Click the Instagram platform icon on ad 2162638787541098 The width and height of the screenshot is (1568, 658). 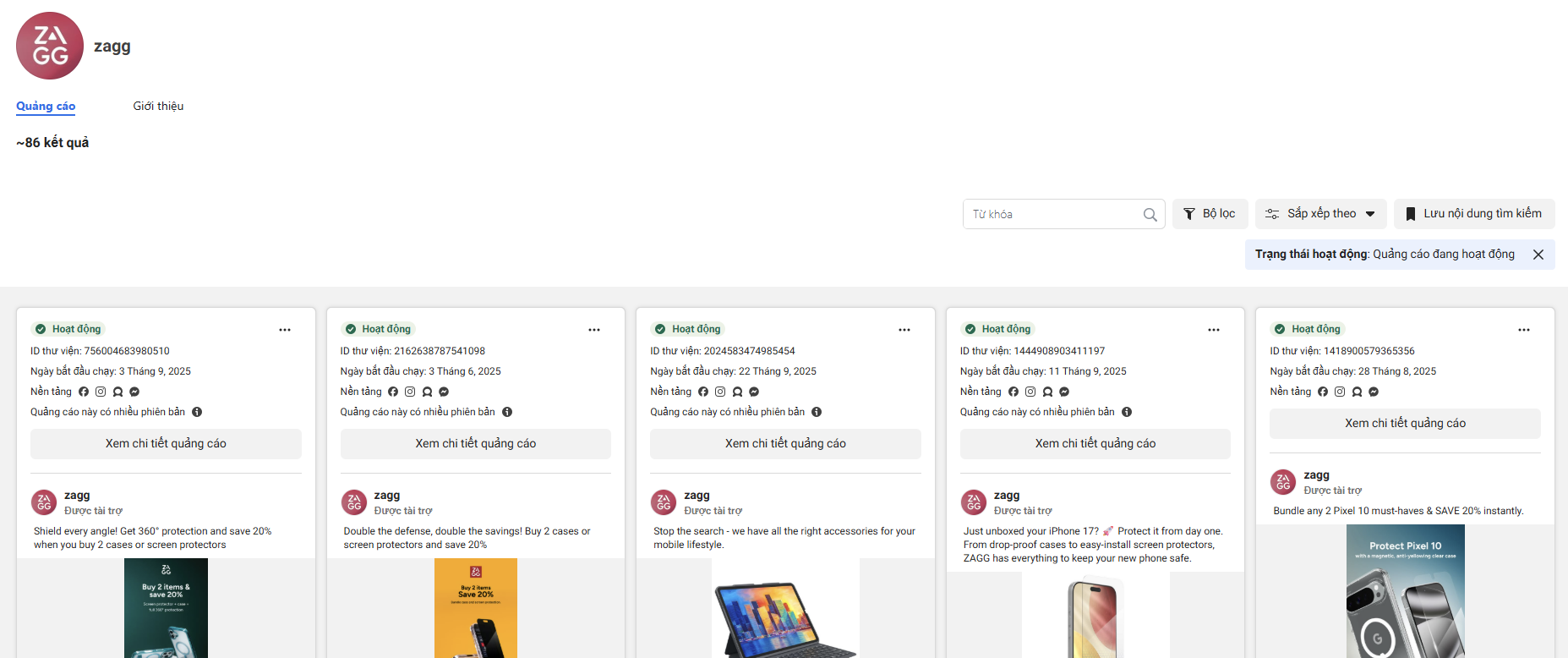click(410, 392)
